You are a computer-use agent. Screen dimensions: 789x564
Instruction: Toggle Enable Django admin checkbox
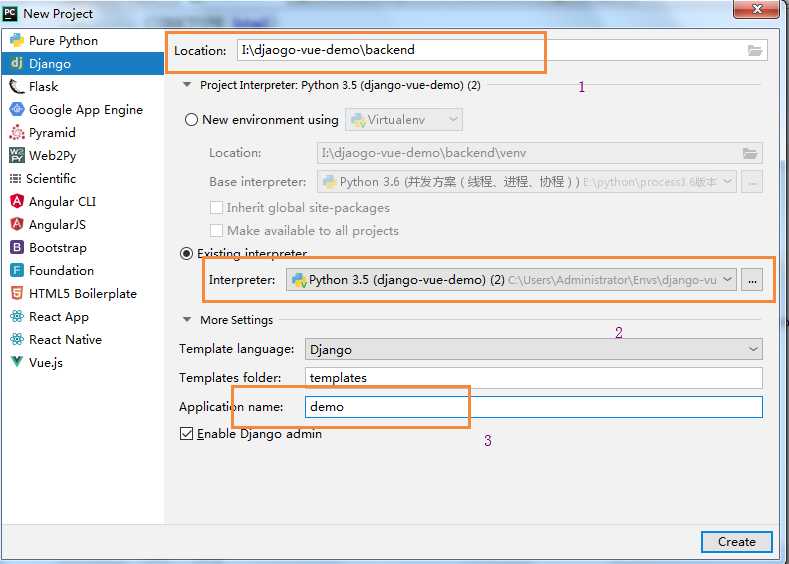[x=186, y=434]
